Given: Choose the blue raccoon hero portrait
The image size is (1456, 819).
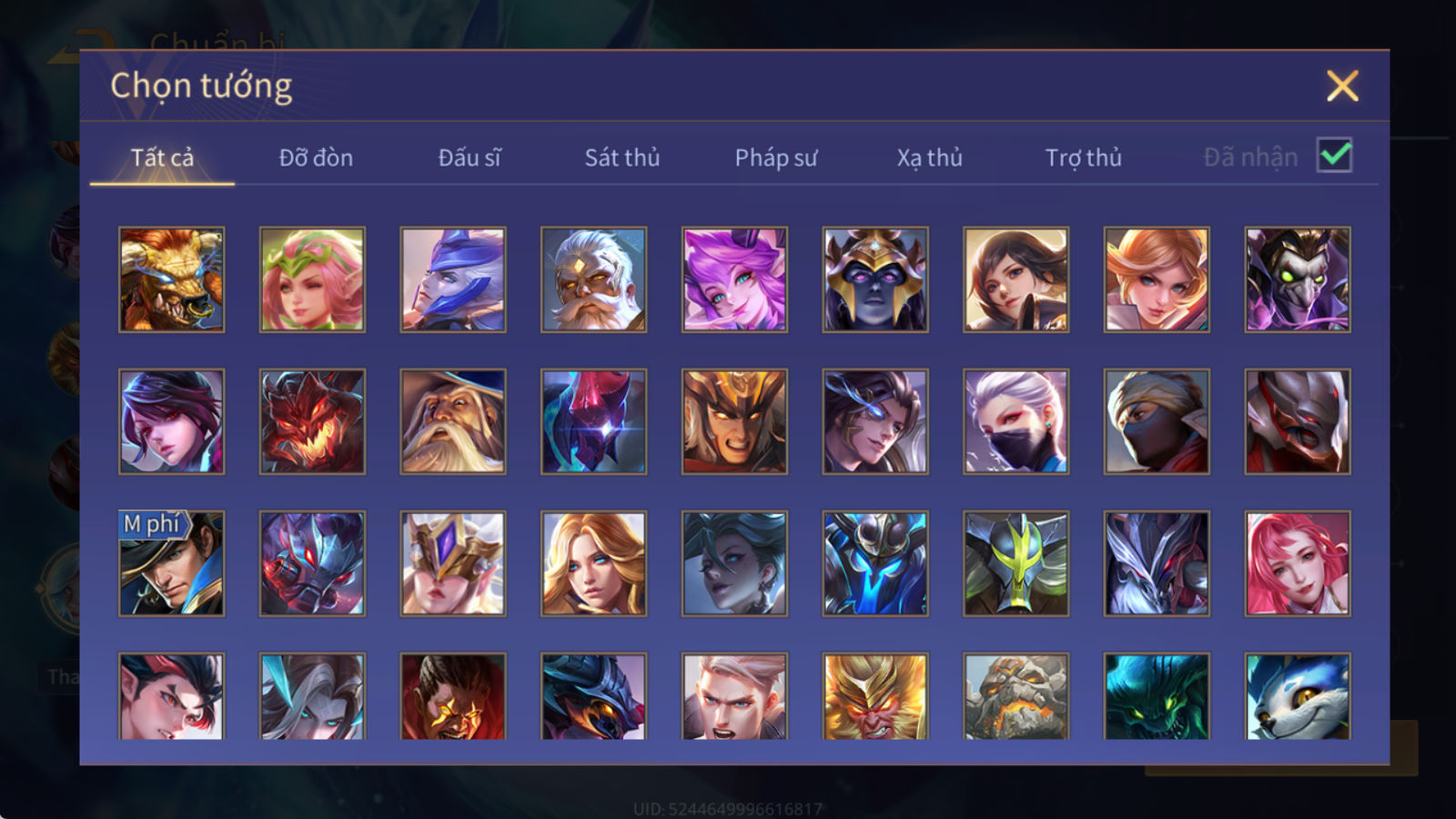Looking at the screenshot, I should pyautogui.click(x=1298, y=696).
